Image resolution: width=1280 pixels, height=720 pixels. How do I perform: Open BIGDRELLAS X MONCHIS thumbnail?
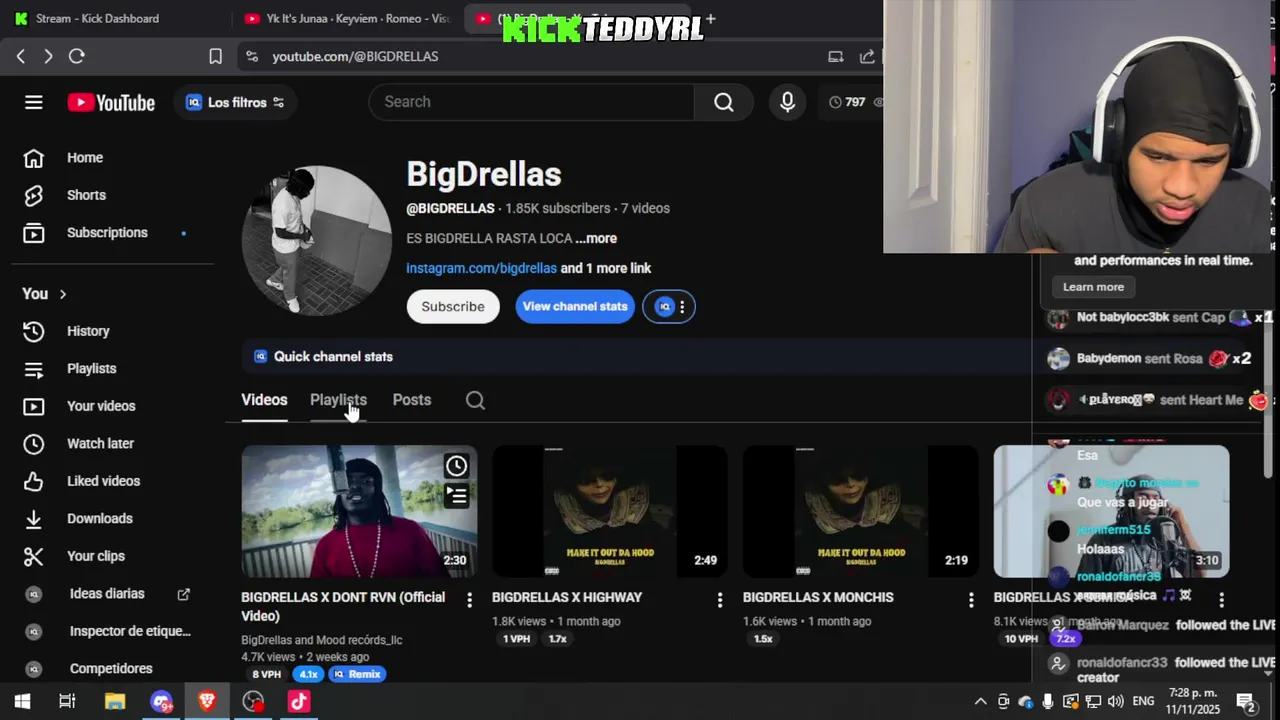[x=861, y=511]
